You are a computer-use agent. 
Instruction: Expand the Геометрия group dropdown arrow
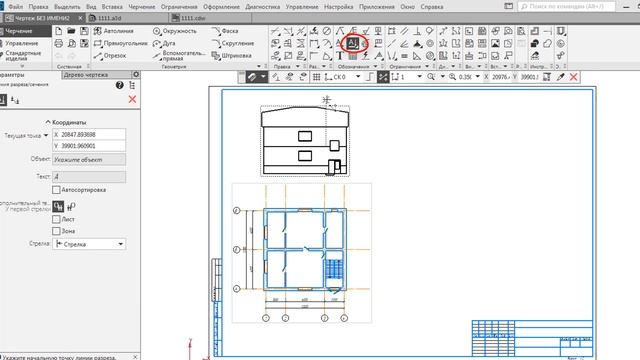point(259,66)
